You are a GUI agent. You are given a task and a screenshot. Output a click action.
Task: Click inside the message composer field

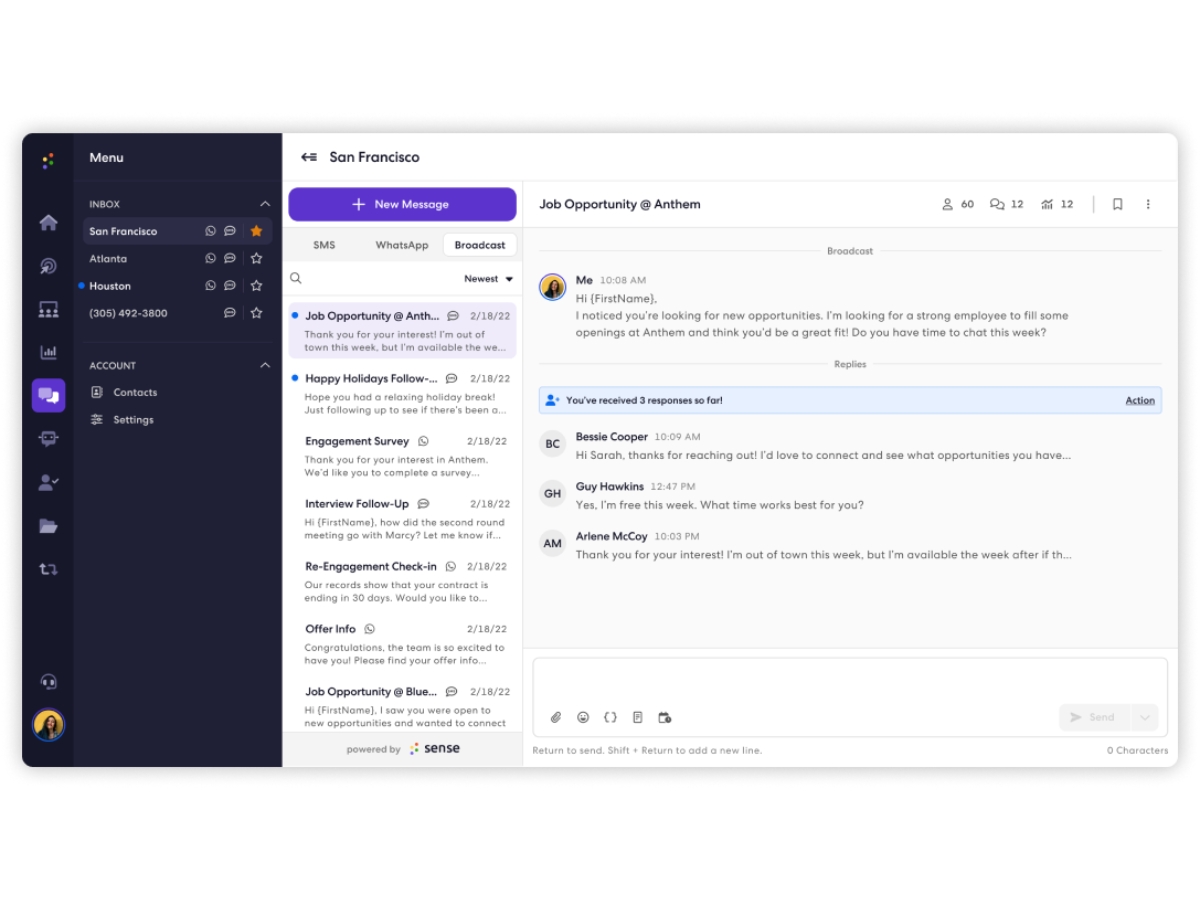850,681
